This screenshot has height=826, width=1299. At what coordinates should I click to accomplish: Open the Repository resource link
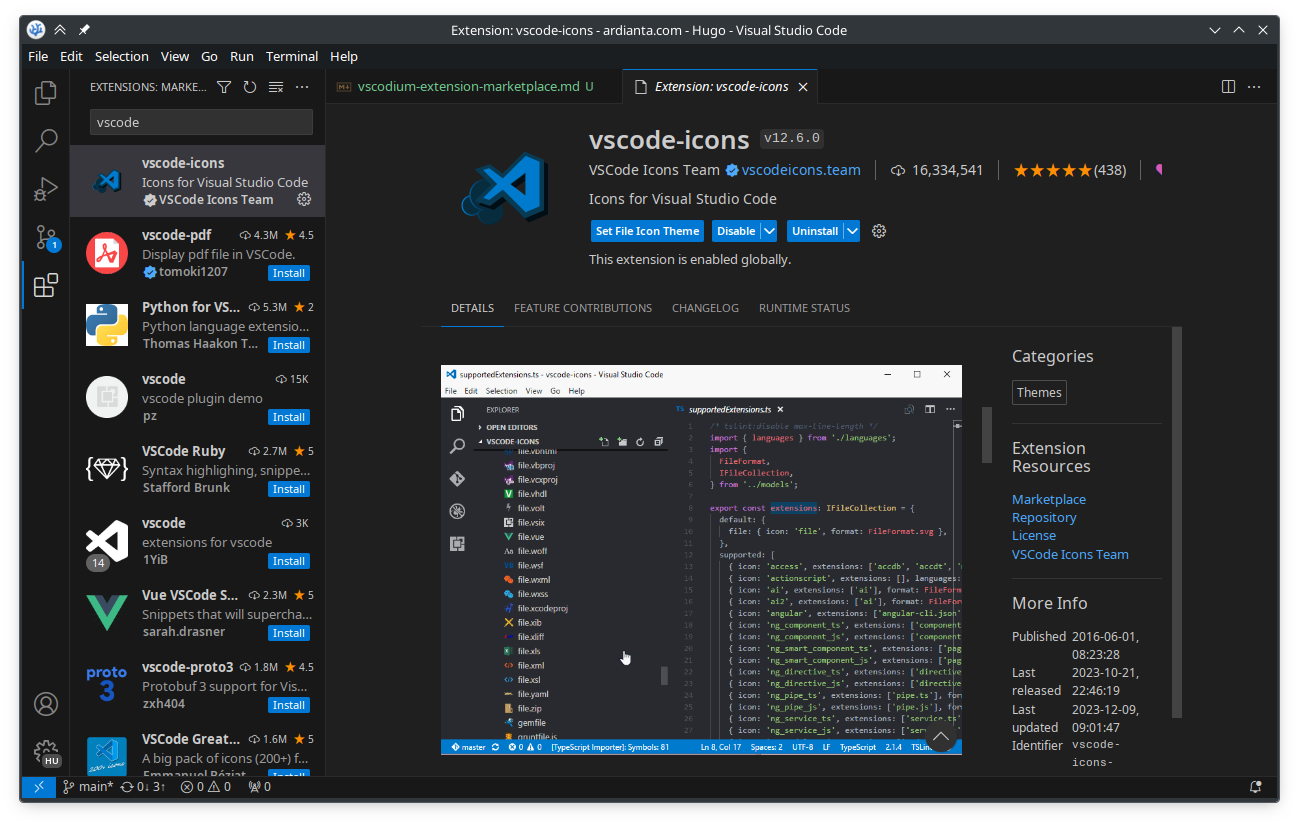(x=1044, y=517)
